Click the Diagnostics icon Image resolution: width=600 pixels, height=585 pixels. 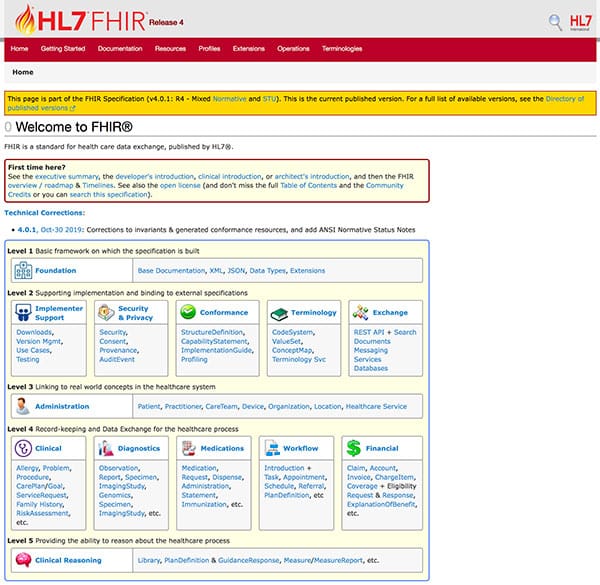coord(106,448)
